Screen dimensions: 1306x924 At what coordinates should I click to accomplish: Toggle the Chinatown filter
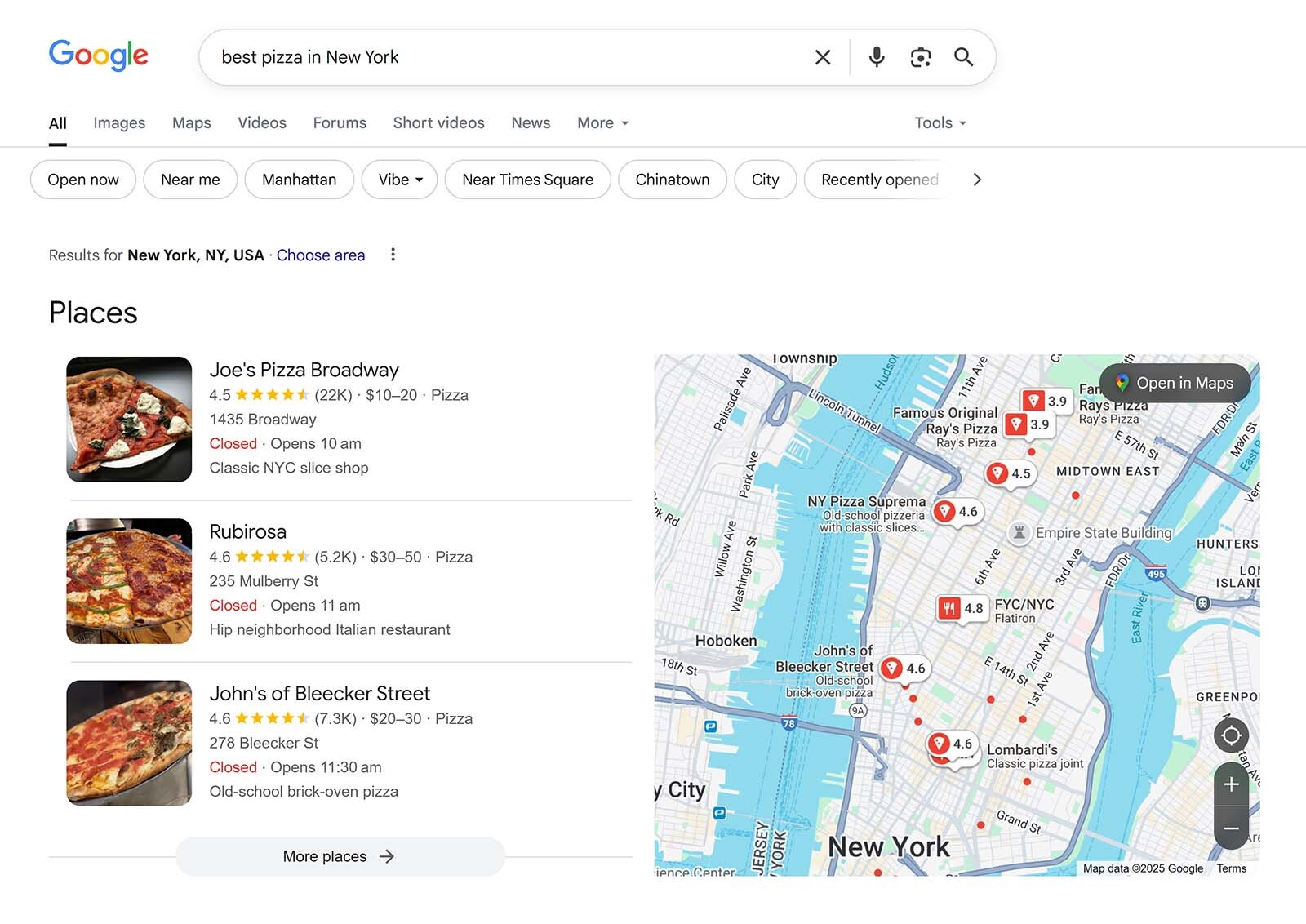click(672, 180)
